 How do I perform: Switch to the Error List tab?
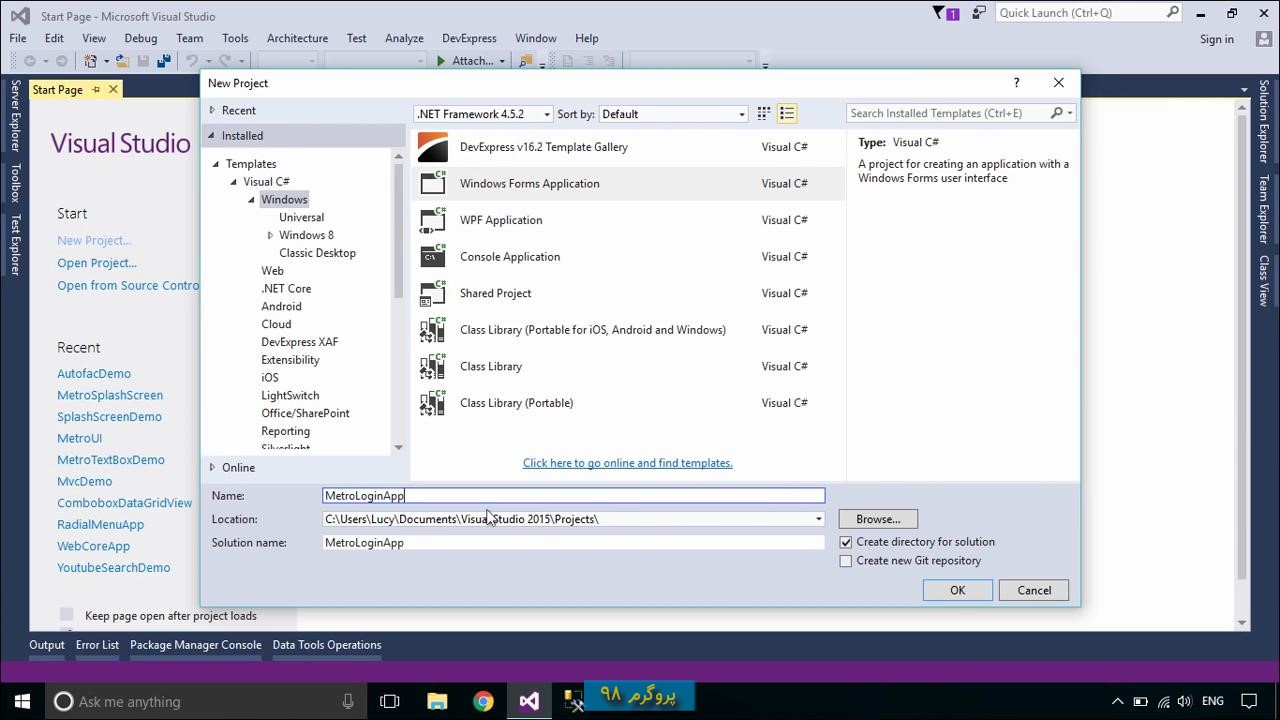[x=97, y=644]
